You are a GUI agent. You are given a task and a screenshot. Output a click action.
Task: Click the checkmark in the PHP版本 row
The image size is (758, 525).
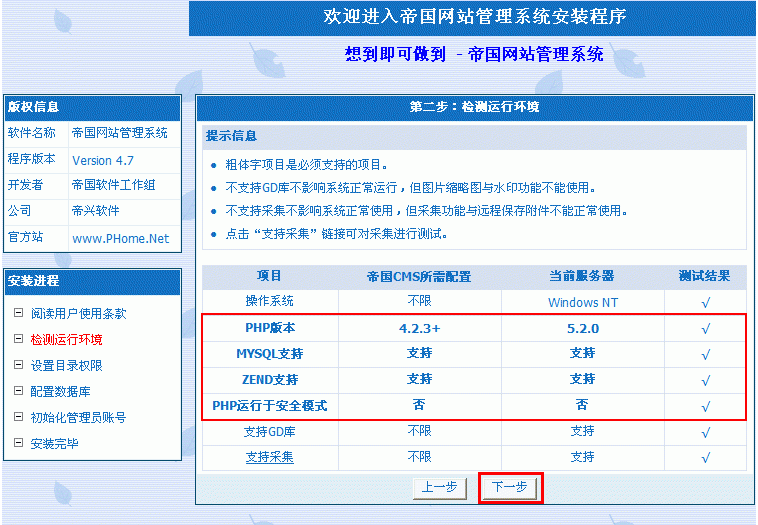[706, 329]
